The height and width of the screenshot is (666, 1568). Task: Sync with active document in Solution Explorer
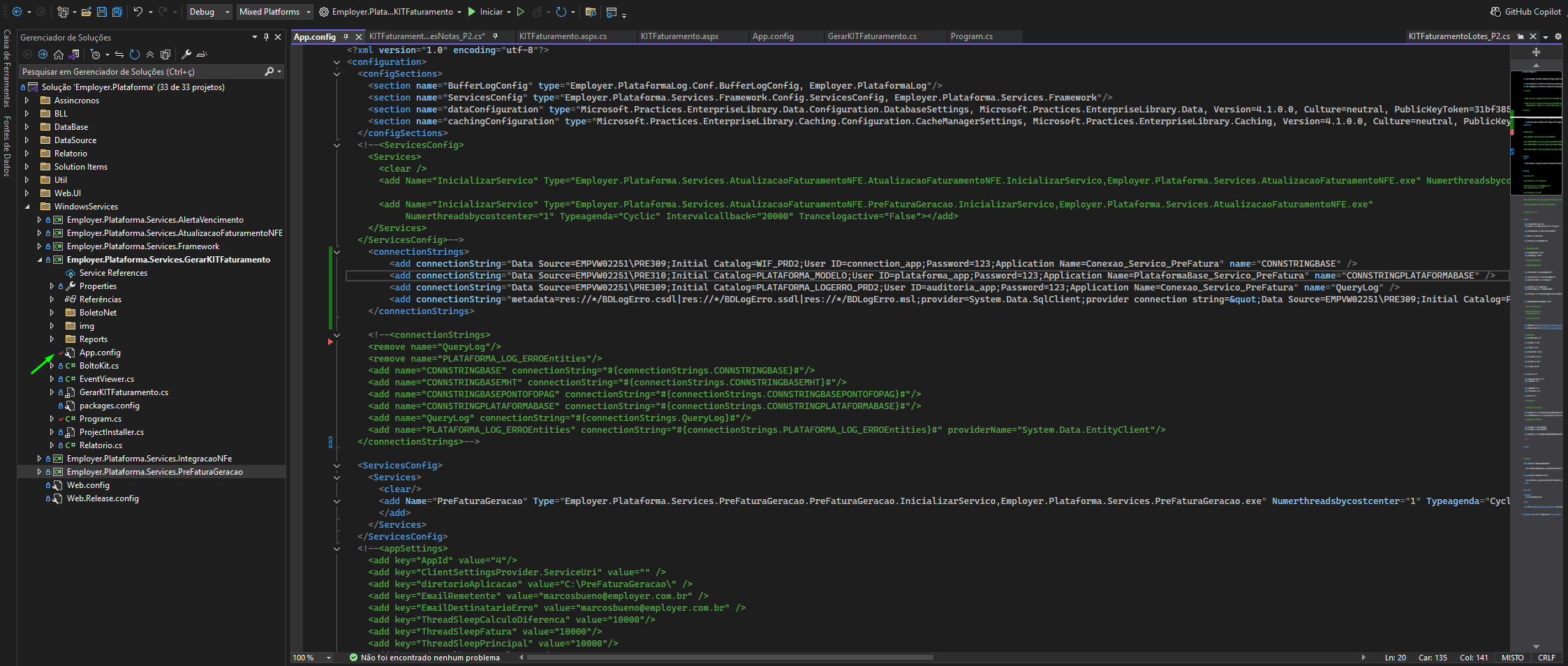[x=119, y=54]
